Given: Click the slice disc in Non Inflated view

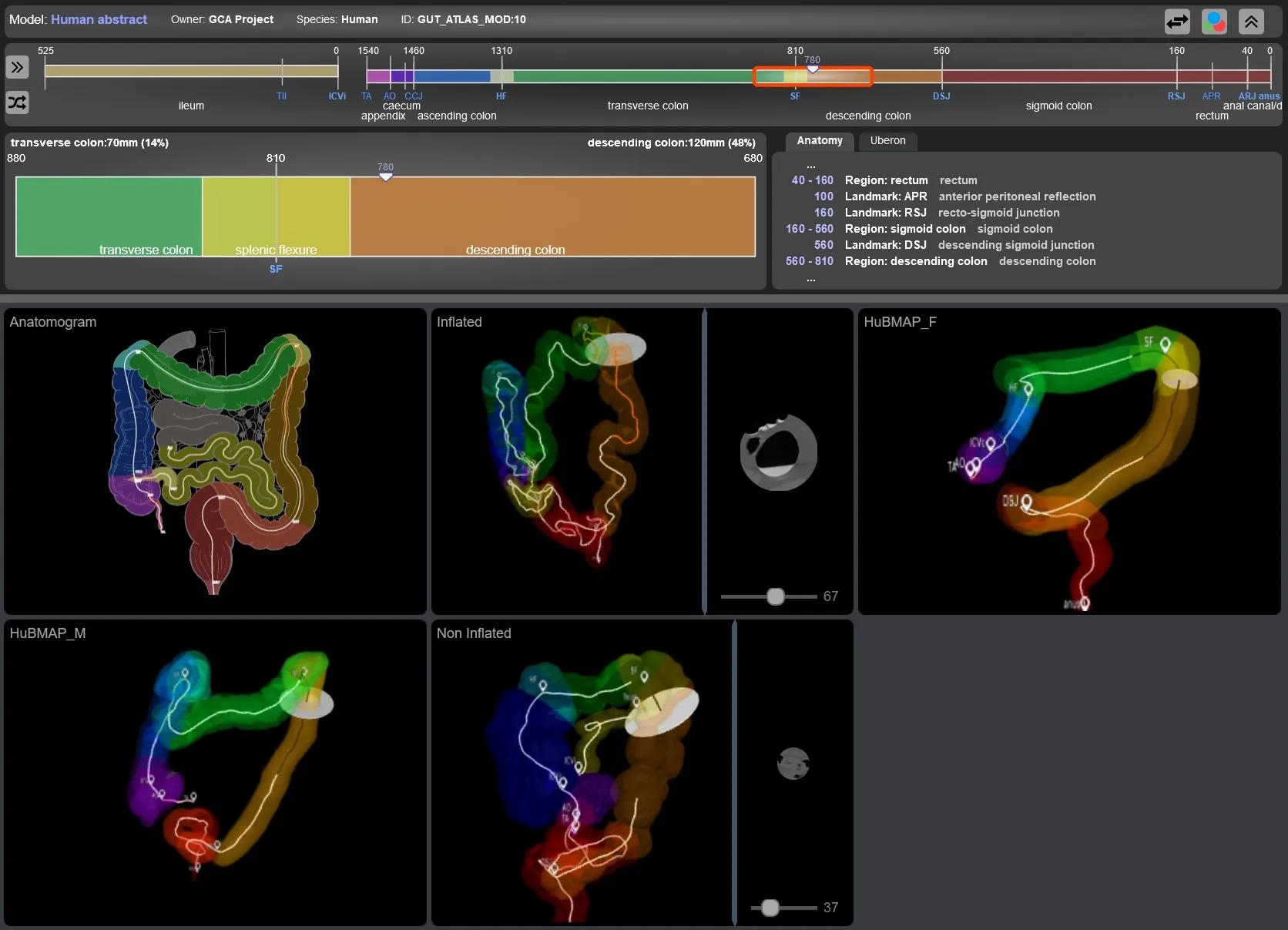Looking at the screenshot, I should 662,712.
